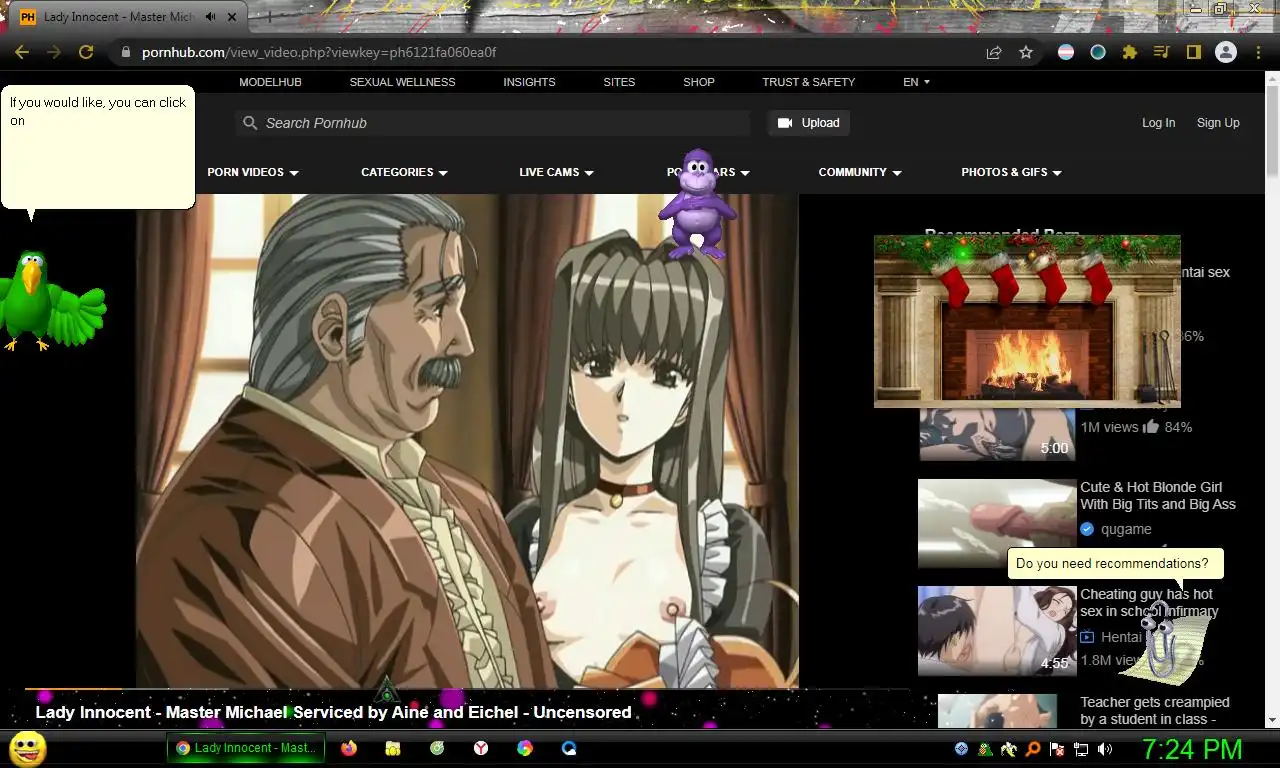Image resolution: width=1280 pixels, height=768 pixels.
Task: Open the Chrome three-dot menu
Action: click(x=1258, y=52)
